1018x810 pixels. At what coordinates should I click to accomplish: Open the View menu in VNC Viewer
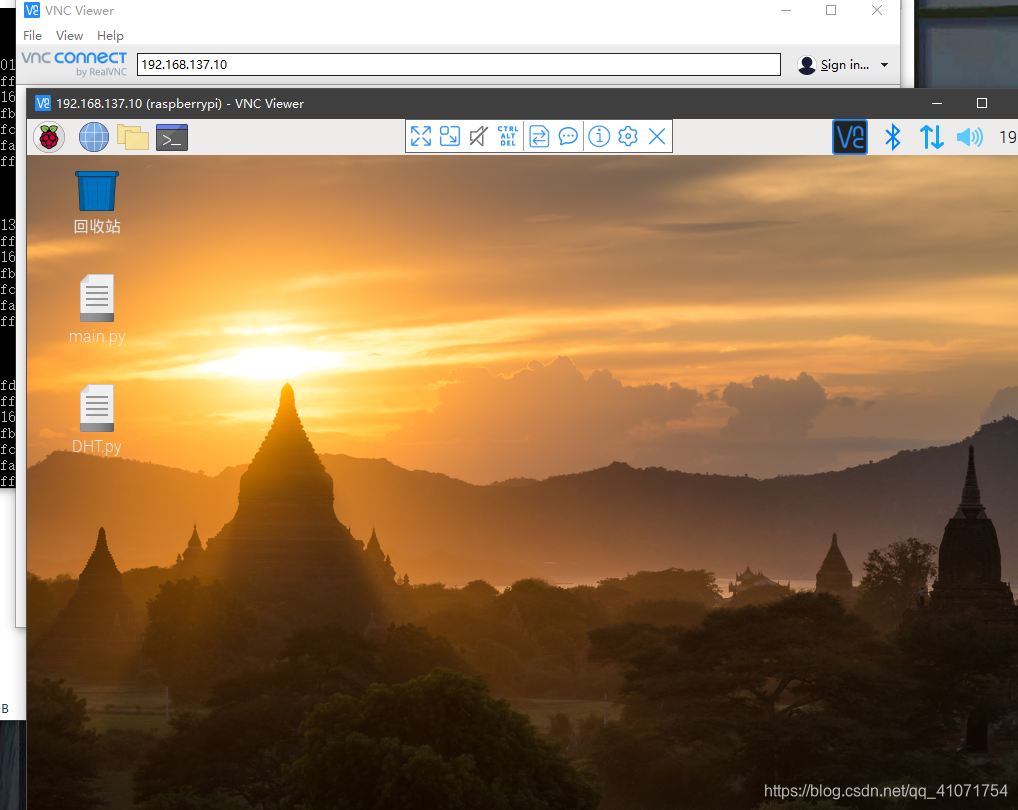(69, 36)
